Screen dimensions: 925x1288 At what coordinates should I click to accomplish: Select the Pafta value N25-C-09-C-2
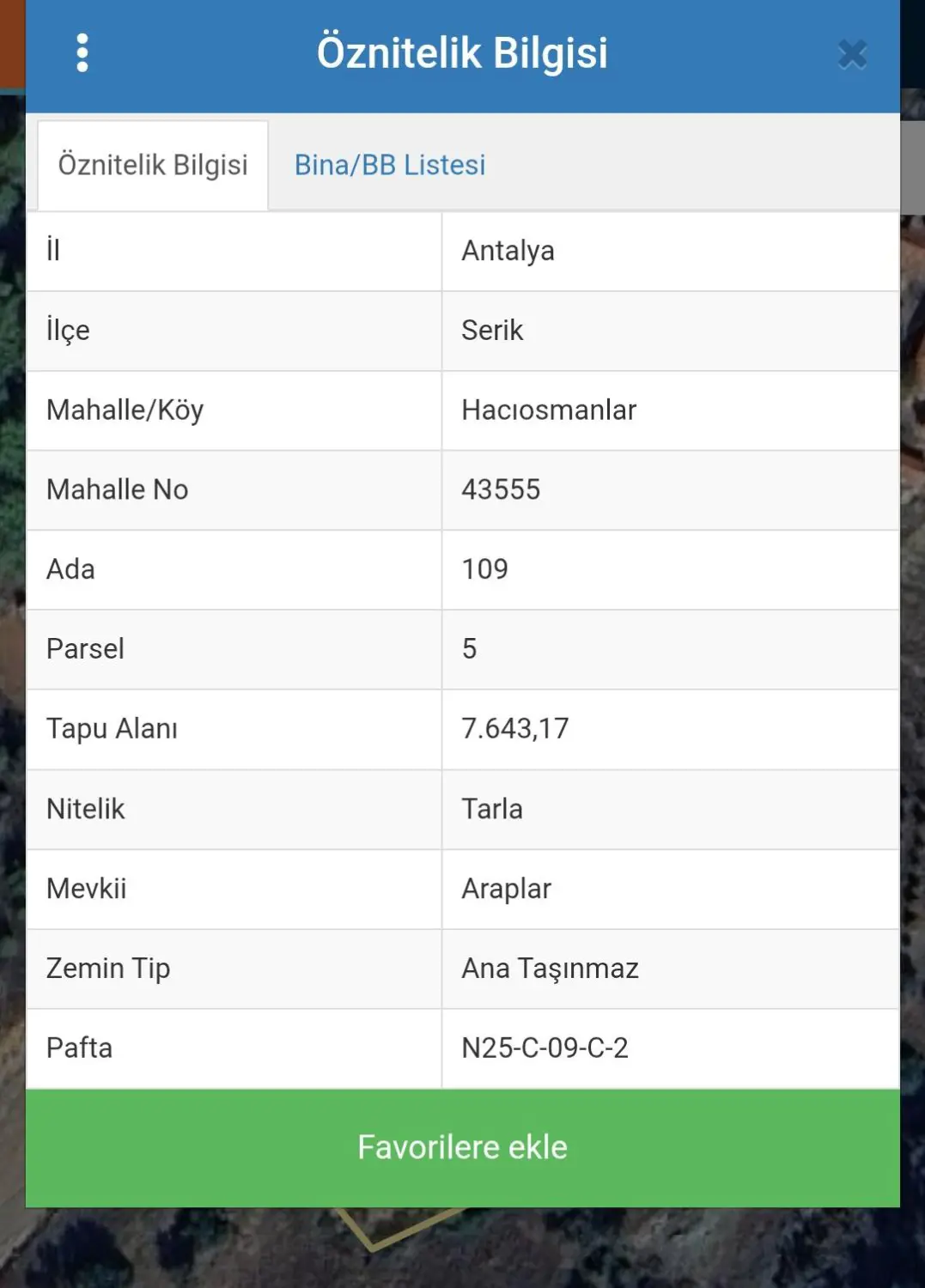coord(545,1048)
